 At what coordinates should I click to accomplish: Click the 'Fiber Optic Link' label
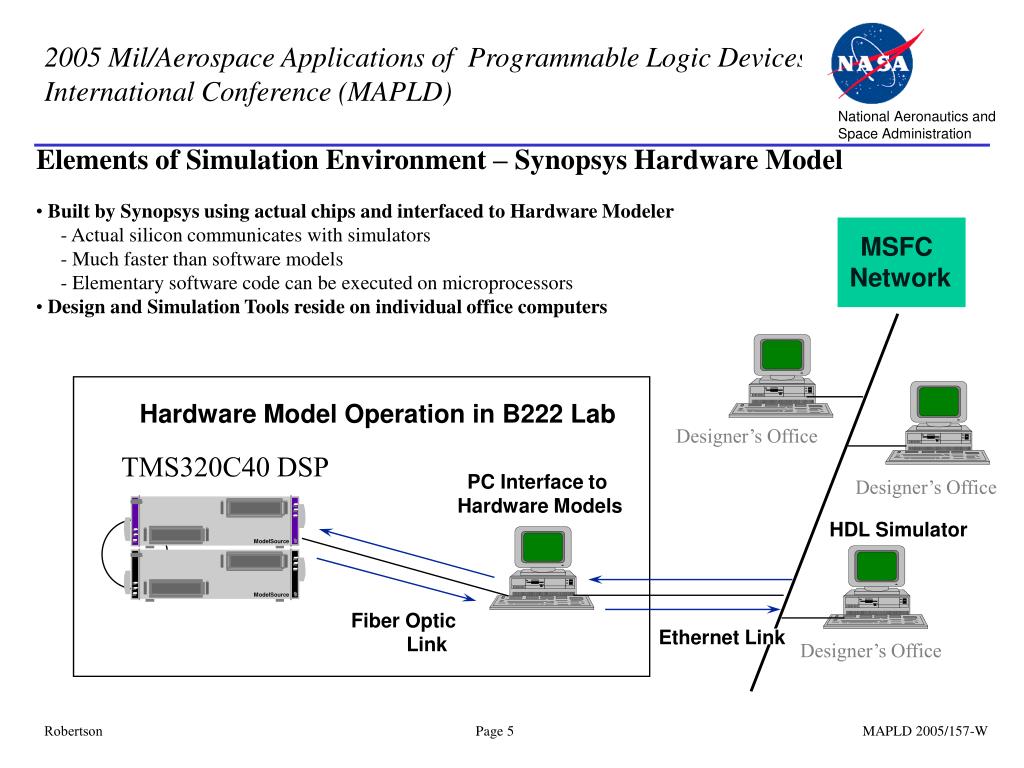[x=403, y=632]
